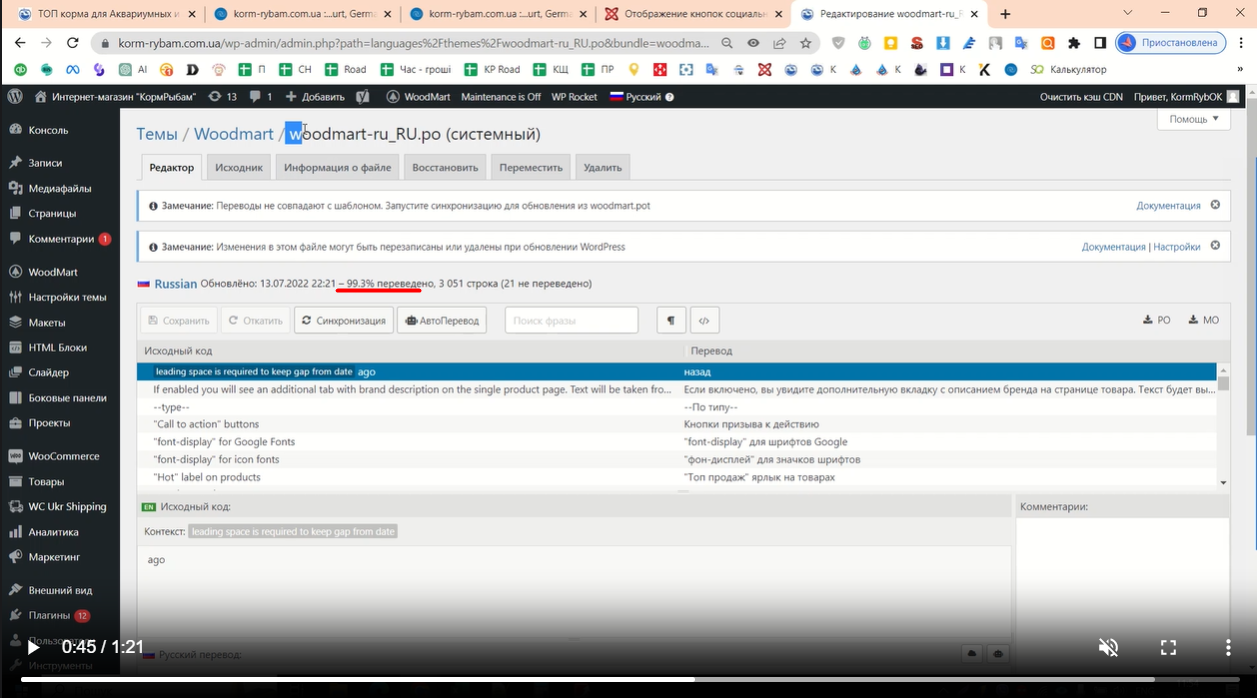Download the MO file
Screen dimensions: 1257x698
coord(1203,320)
